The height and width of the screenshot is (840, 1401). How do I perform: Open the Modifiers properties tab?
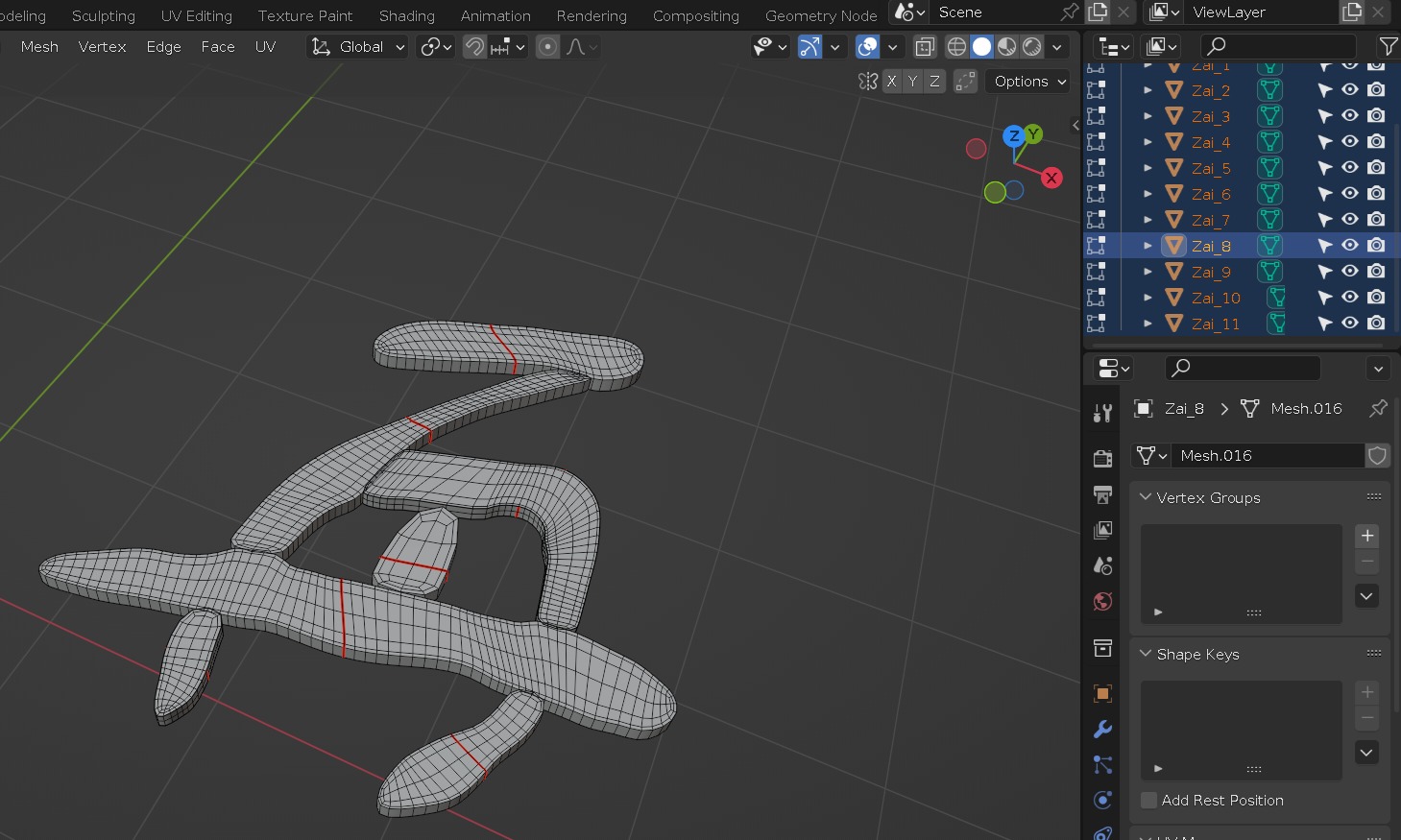(1102, 730)
